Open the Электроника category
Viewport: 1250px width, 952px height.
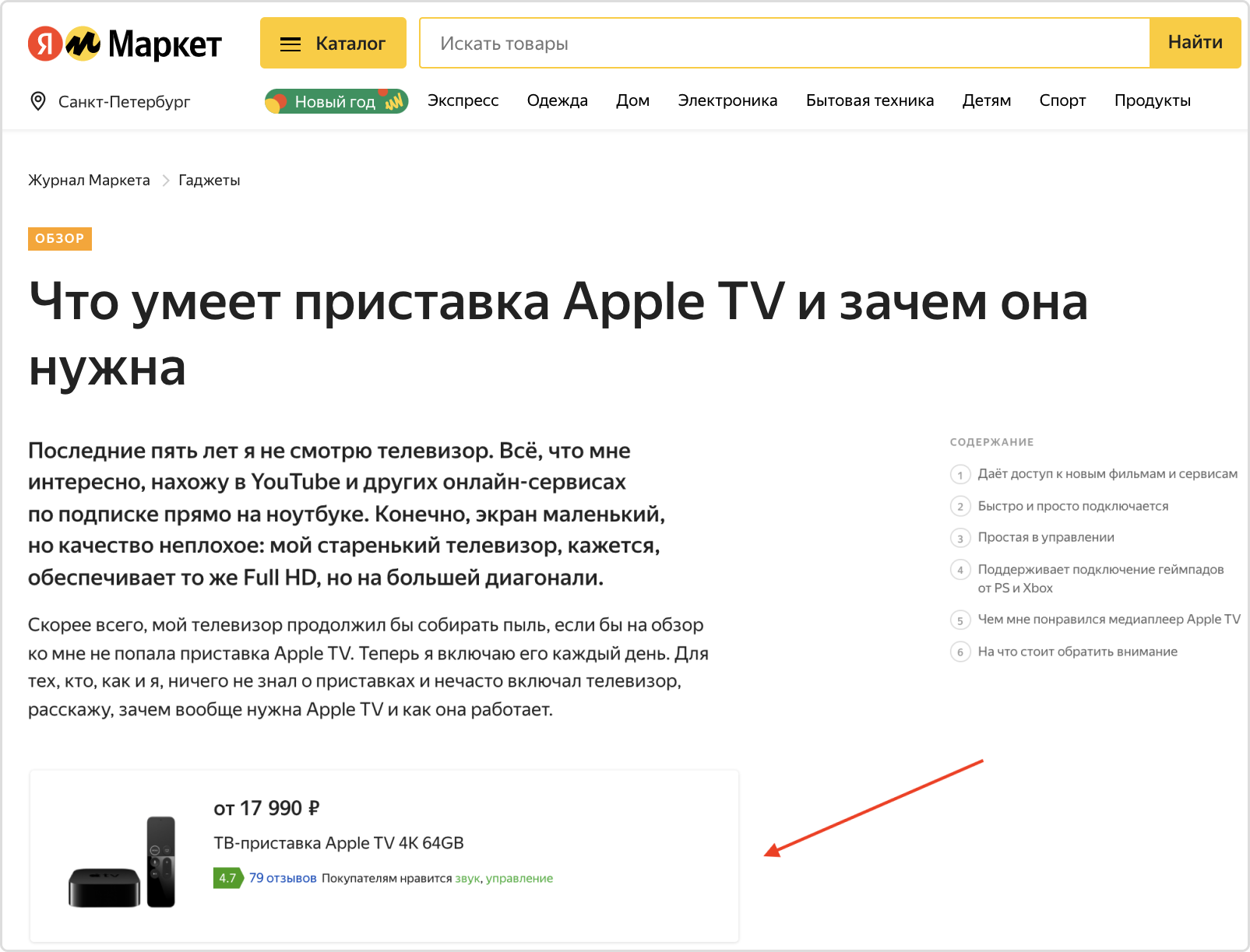(x=727, y=100)
